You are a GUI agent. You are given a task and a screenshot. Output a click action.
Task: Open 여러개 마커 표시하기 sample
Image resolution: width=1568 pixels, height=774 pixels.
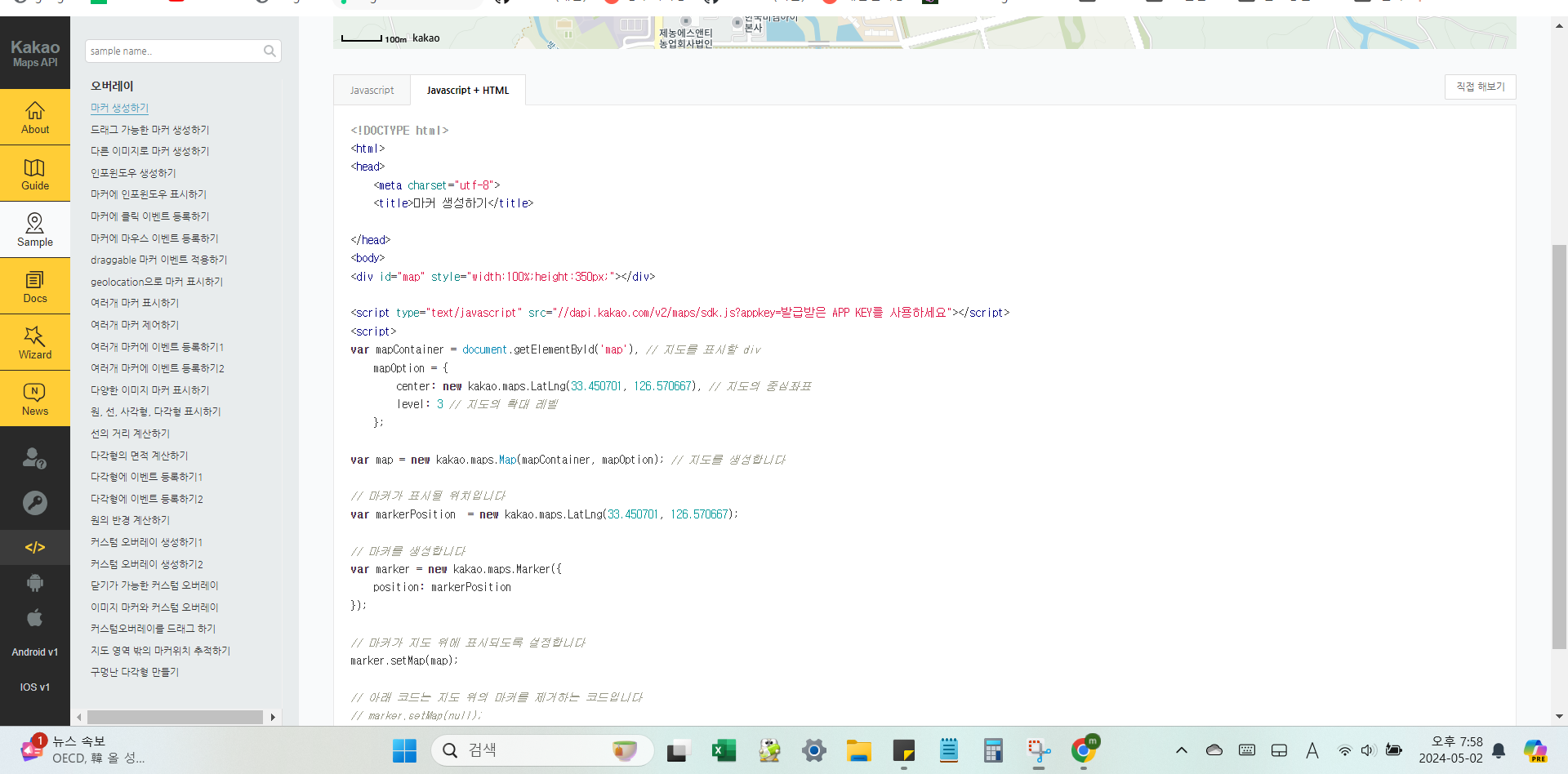click(134, 303)
